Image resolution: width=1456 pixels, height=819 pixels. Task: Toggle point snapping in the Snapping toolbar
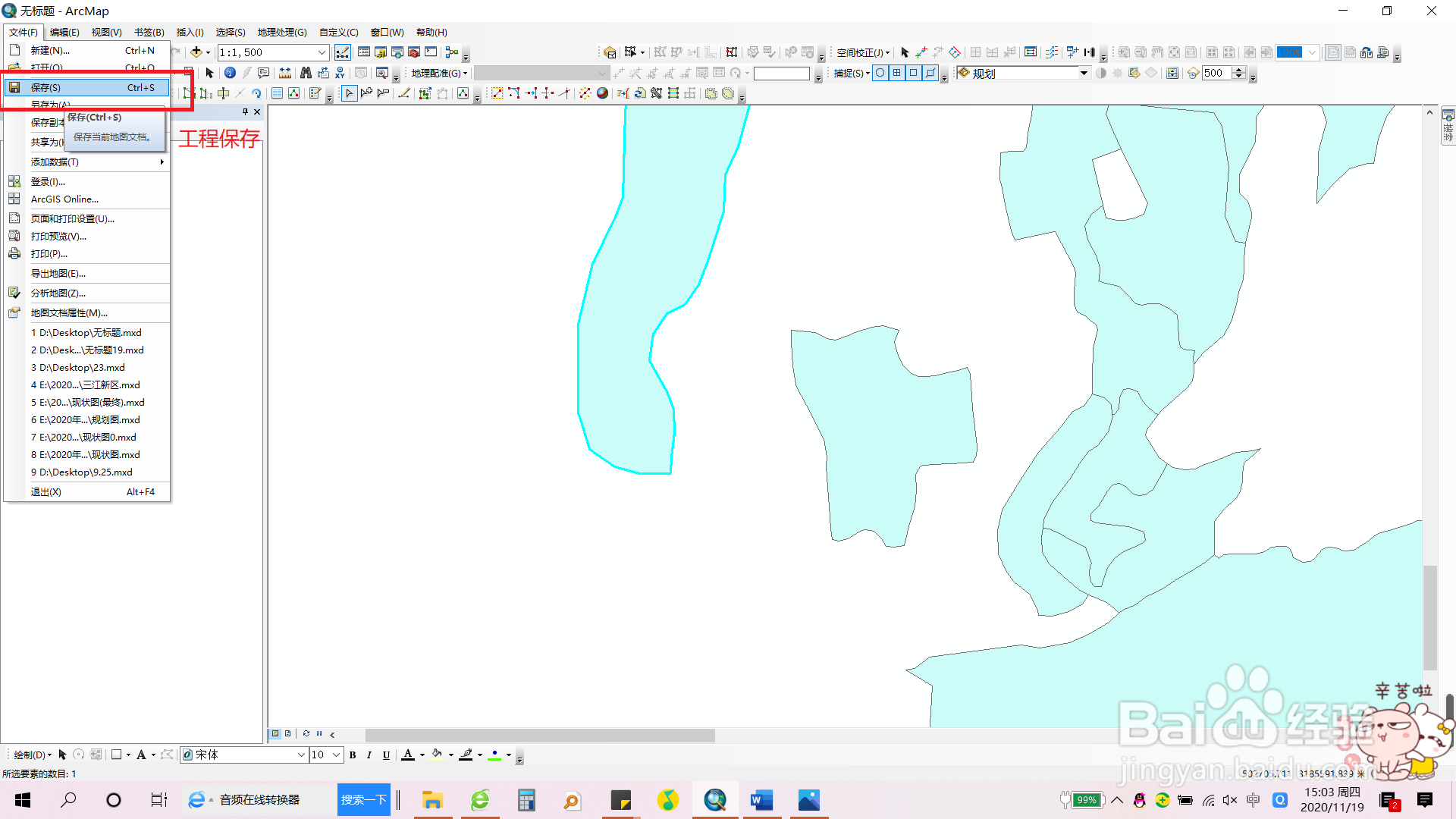pyautogui.click(x=880, y=73)
